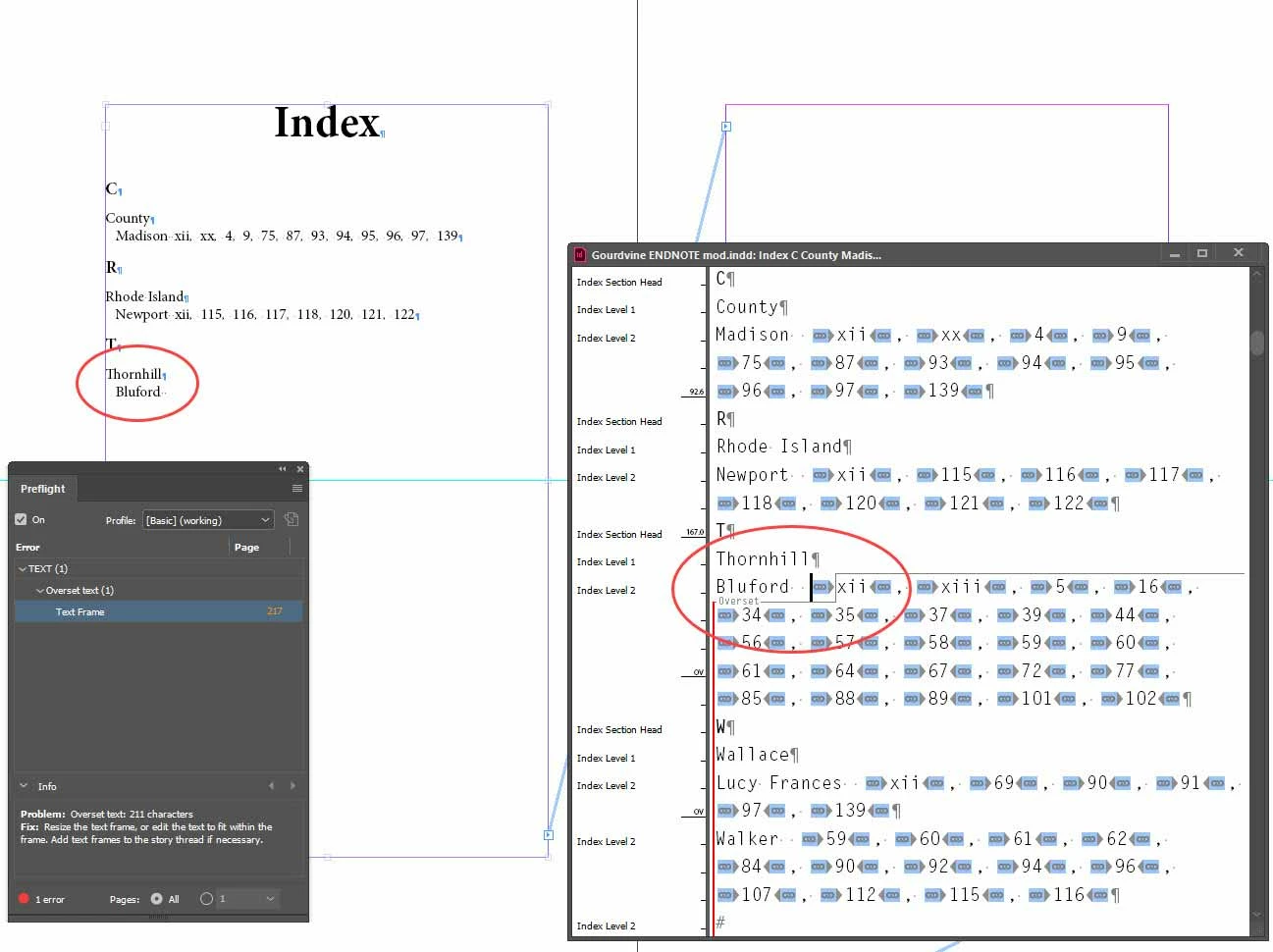Click the story editor vertical scrollbar thumb

[x=1257, y=343]
